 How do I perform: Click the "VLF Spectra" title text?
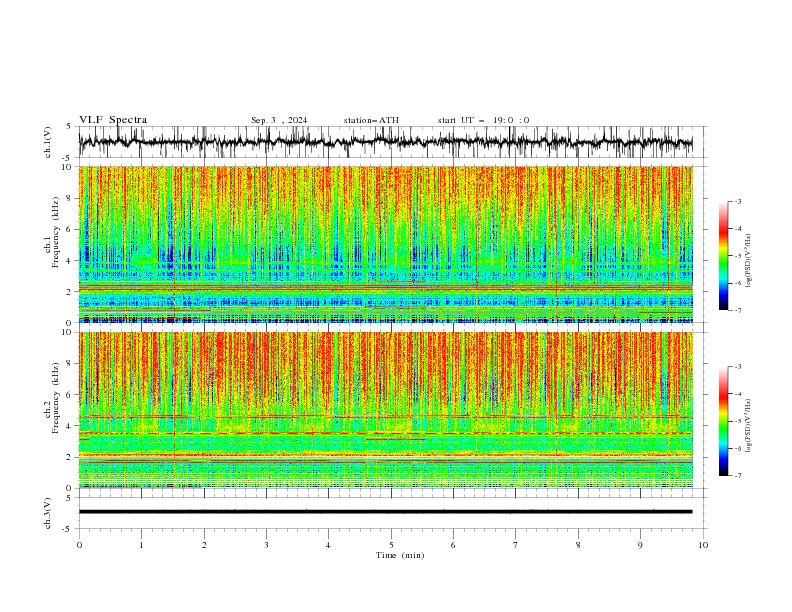coord(113,120)
